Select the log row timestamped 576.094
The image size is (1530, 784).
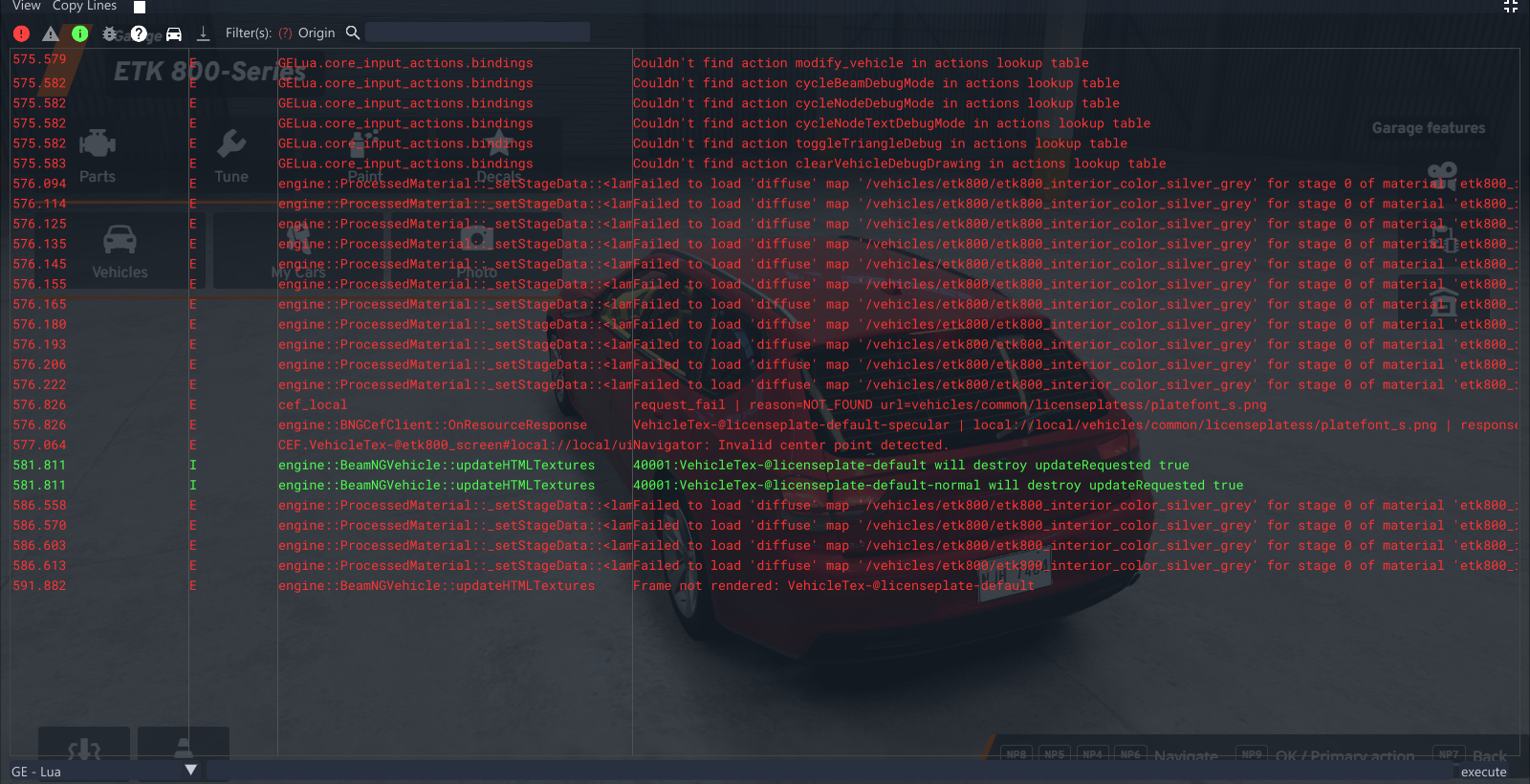point(765,184)
